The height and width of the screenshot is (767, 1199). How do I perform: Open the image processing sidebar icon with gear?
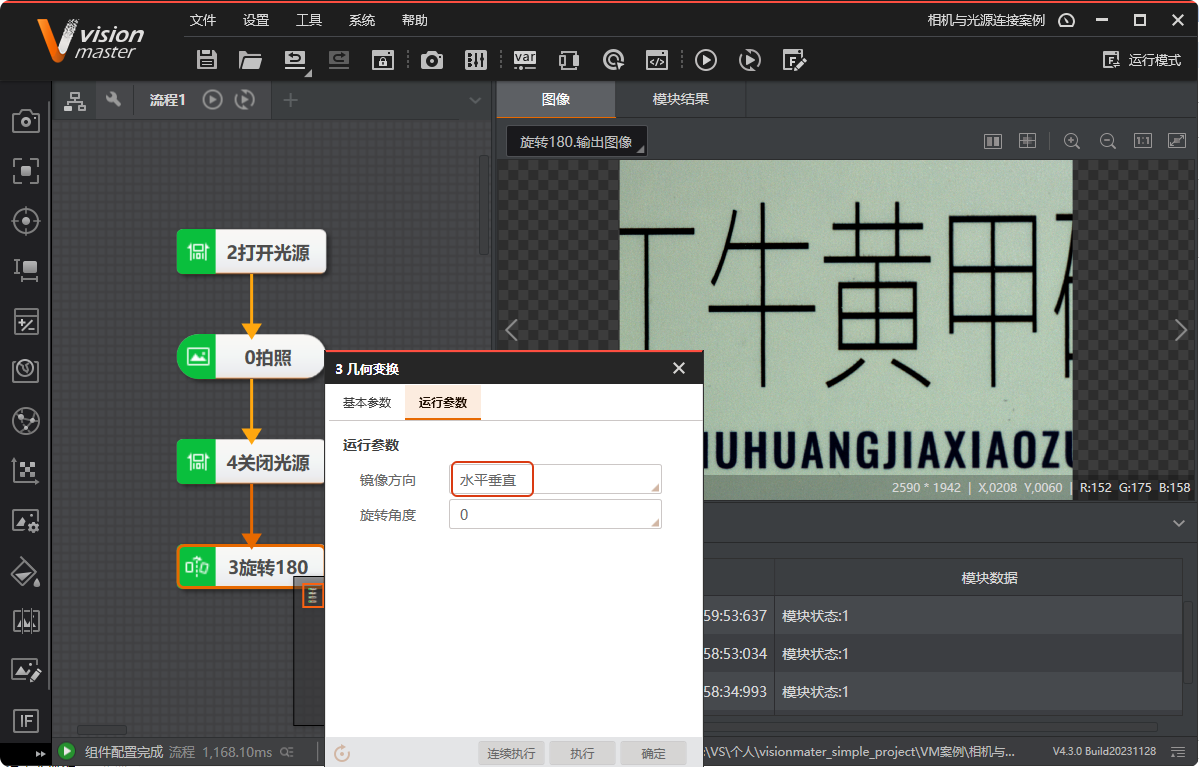[26, 521]
